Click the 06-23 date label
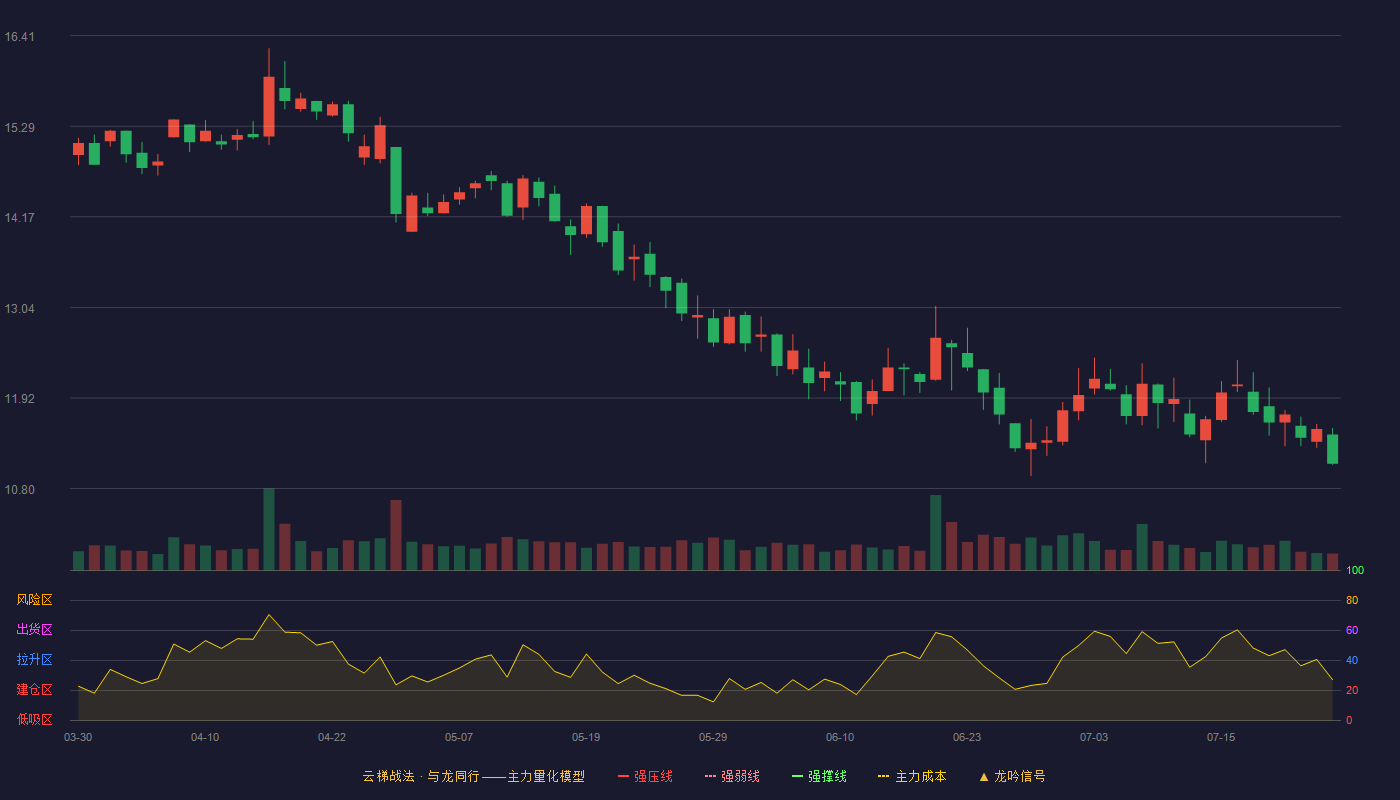1400x800 pixels. [x=967, y=737]
